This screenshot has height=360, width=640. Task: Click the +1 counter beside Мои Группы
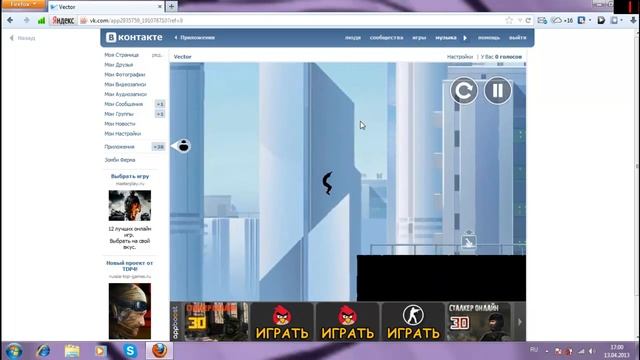160,114
